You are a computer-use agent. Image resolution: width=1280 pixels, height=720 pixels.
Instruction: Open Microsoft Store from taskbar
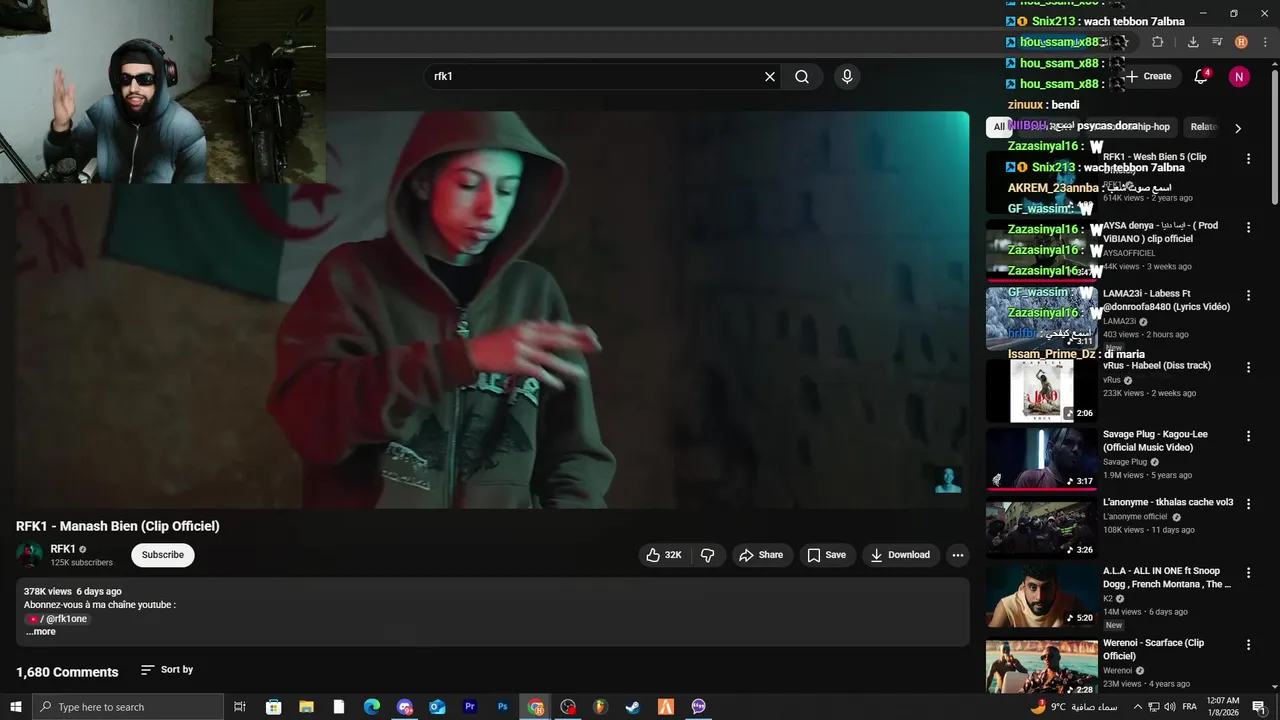273,707
